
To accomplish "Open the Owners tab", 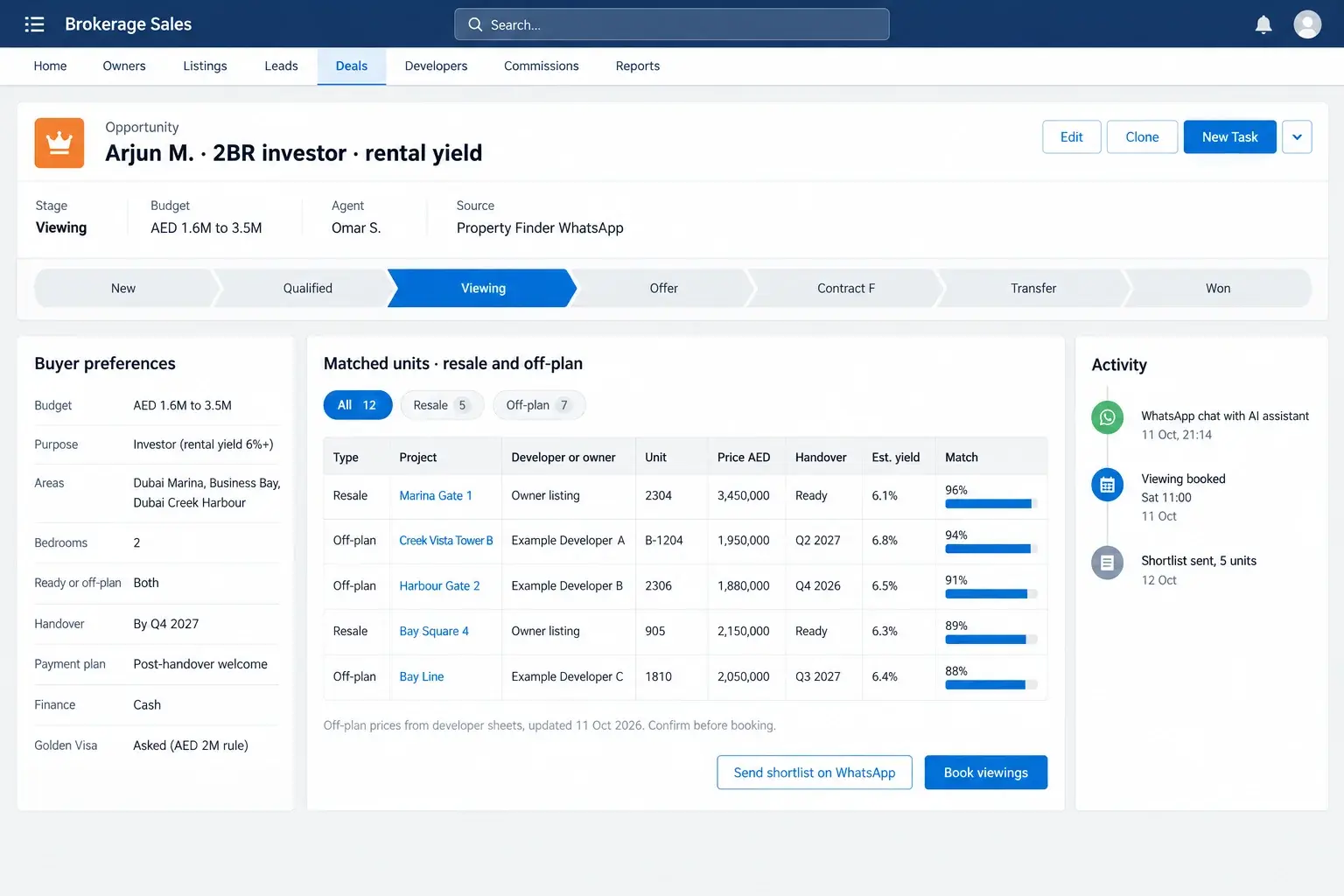I will click(124, 66).
